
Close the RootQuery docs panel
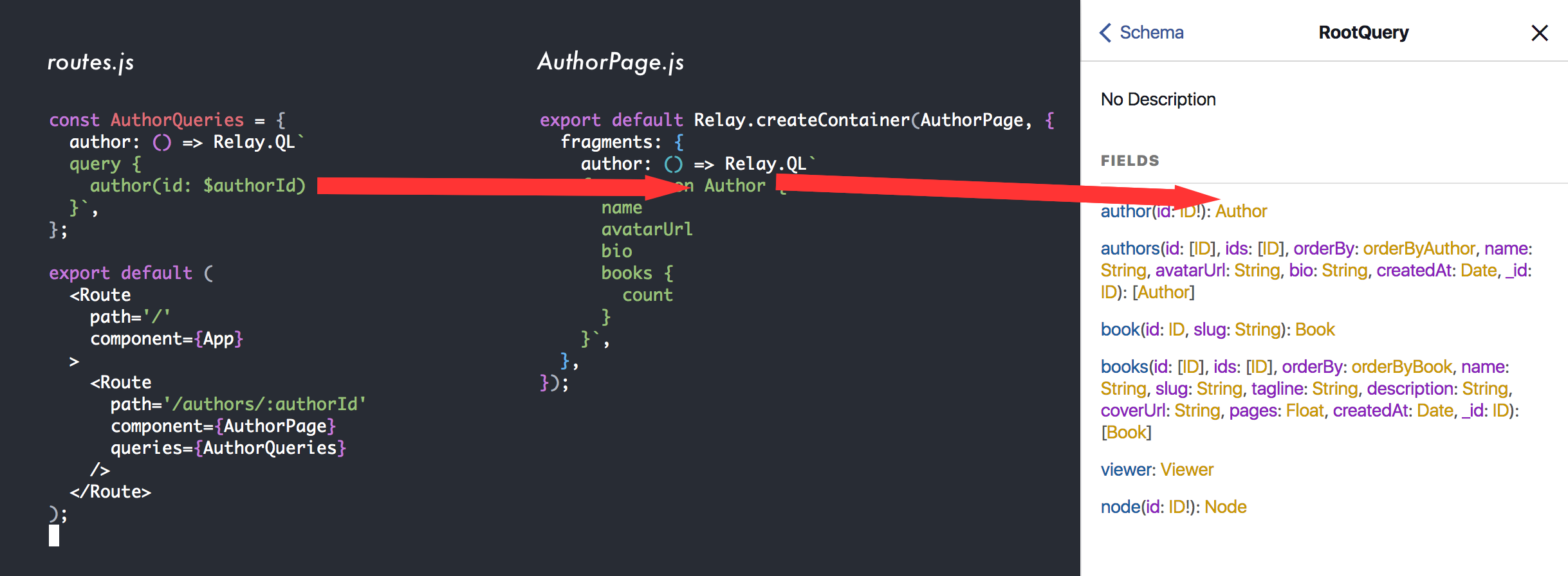coord(1540,33)
